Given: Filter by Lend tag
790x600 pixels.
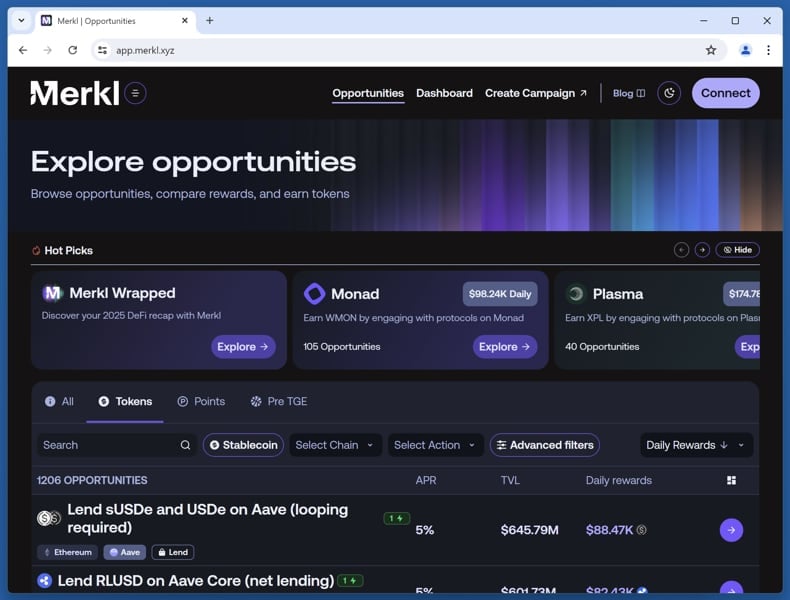Looking at the screenshot, I should click(x=173, y=552).
